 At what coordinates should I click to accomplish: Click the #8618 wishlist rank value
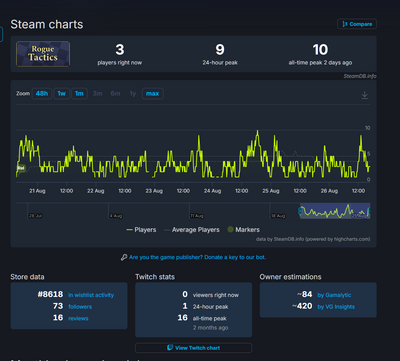tap(50, 294)
